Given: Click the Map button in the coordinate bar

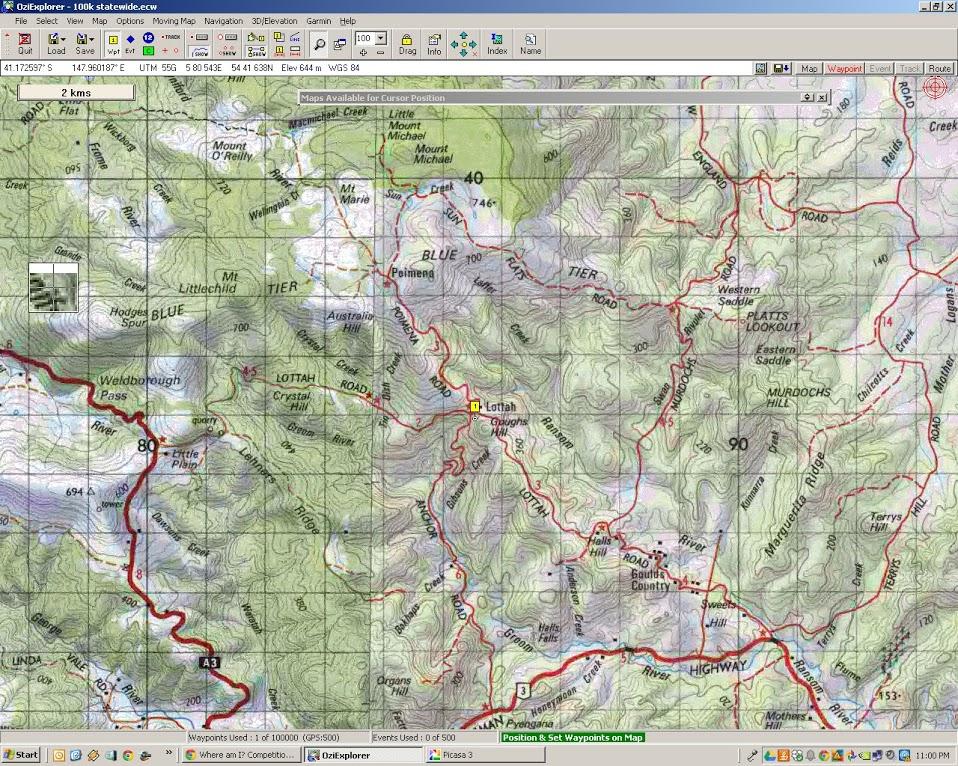Looking at the screenshot, I should 809,69.
